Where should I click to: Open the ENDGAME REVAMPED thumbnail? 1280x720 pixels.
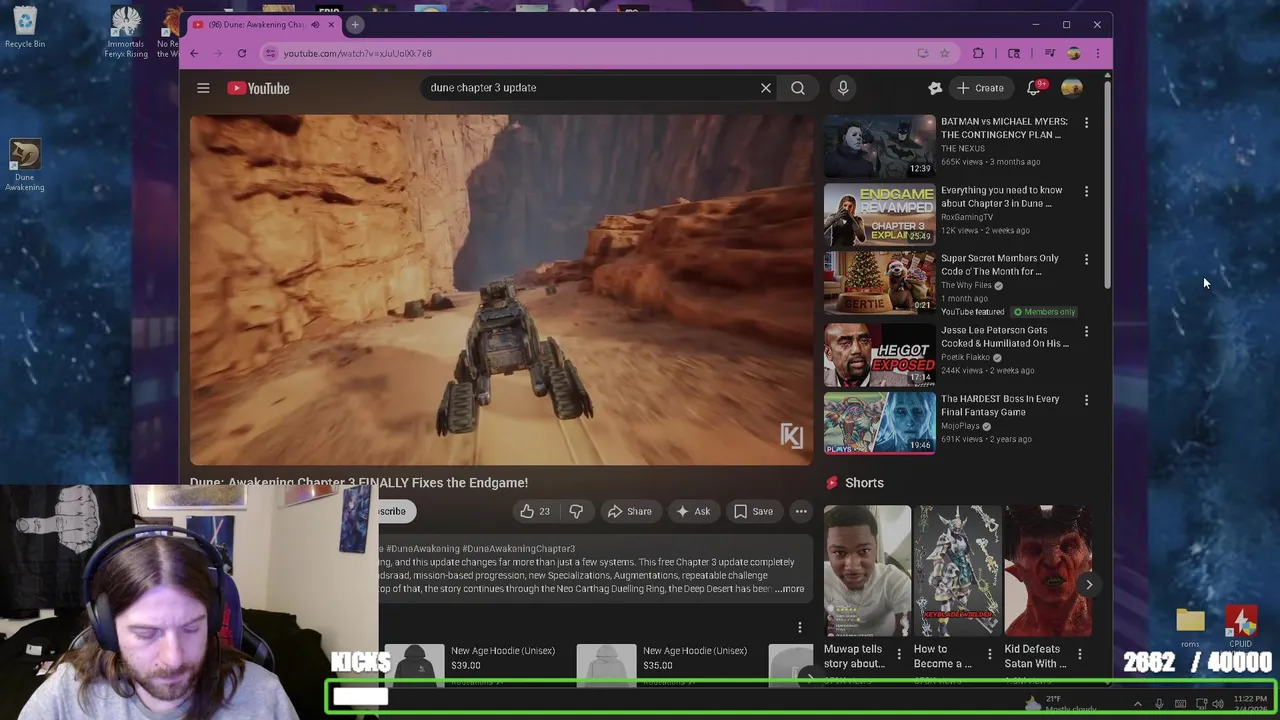click(880, 214)
